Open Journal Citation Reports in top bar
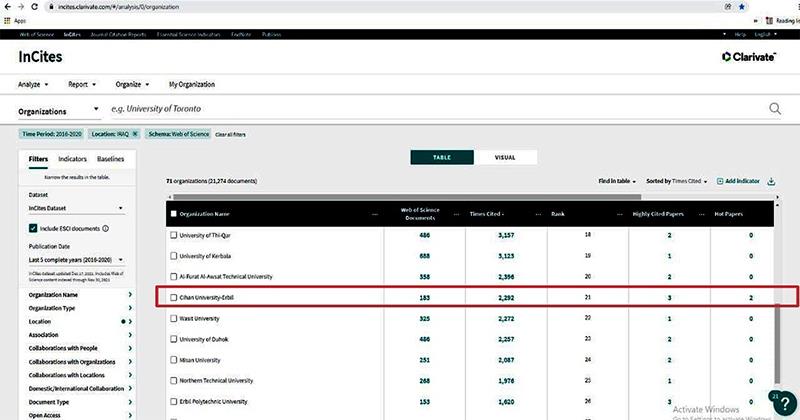 point(118,34)
